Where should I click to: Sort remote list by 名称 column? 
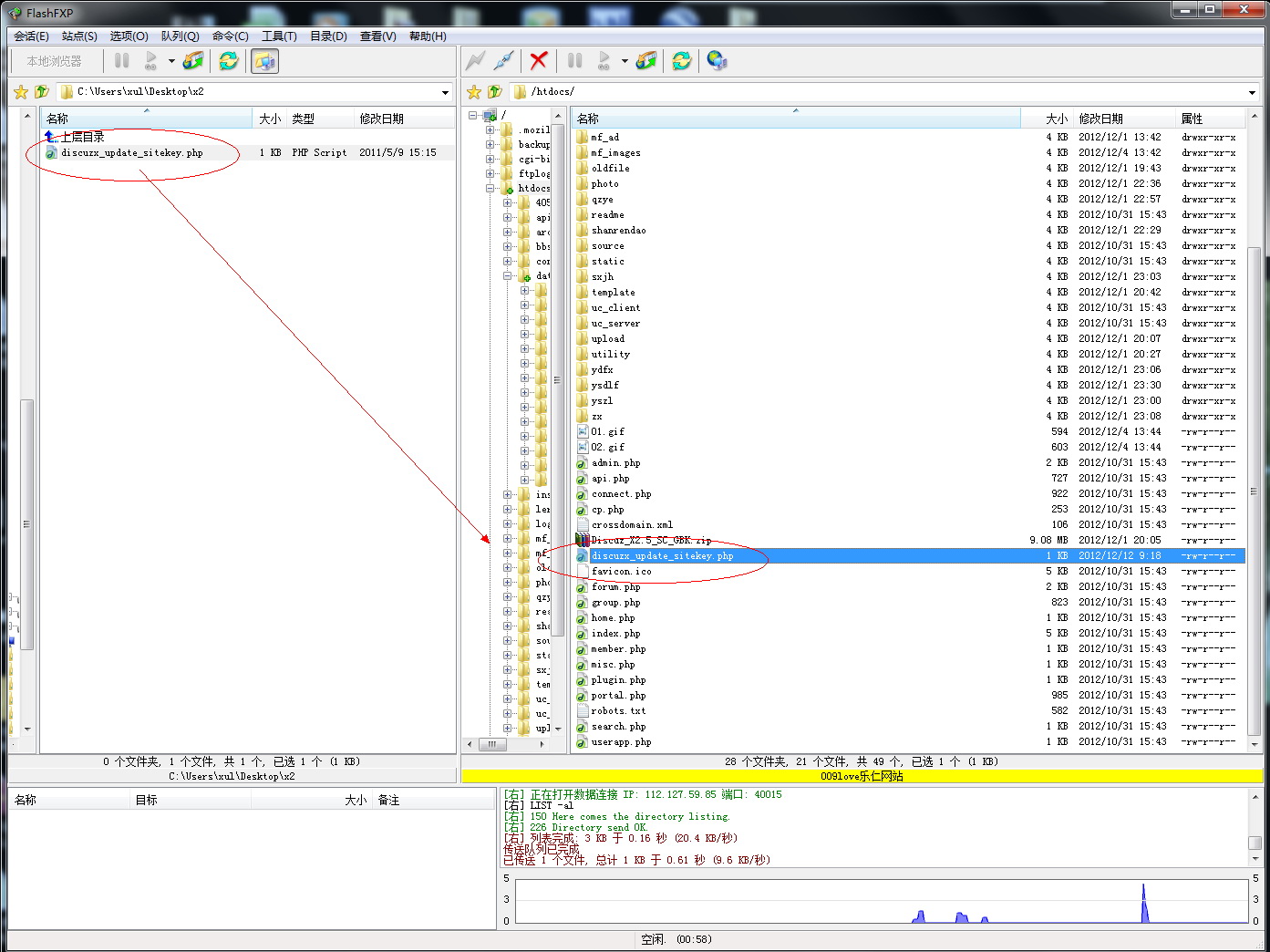pyautogui.click(x=795, y=119)
